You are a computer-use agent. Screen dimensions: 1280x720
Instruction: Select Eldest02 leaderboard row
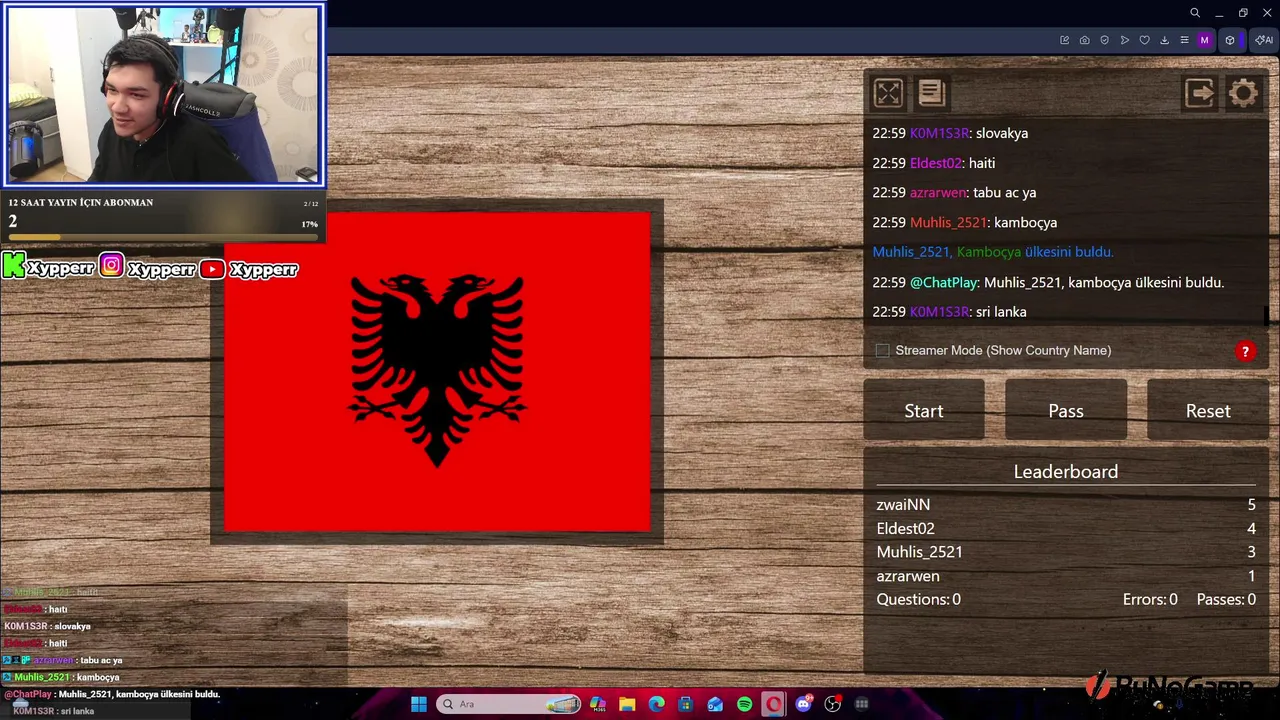(x=1066, y=529)
